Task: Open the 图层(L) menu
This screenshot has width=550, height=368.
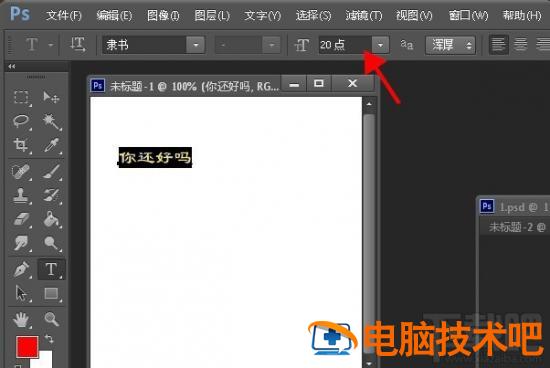Action: [212, 16]
